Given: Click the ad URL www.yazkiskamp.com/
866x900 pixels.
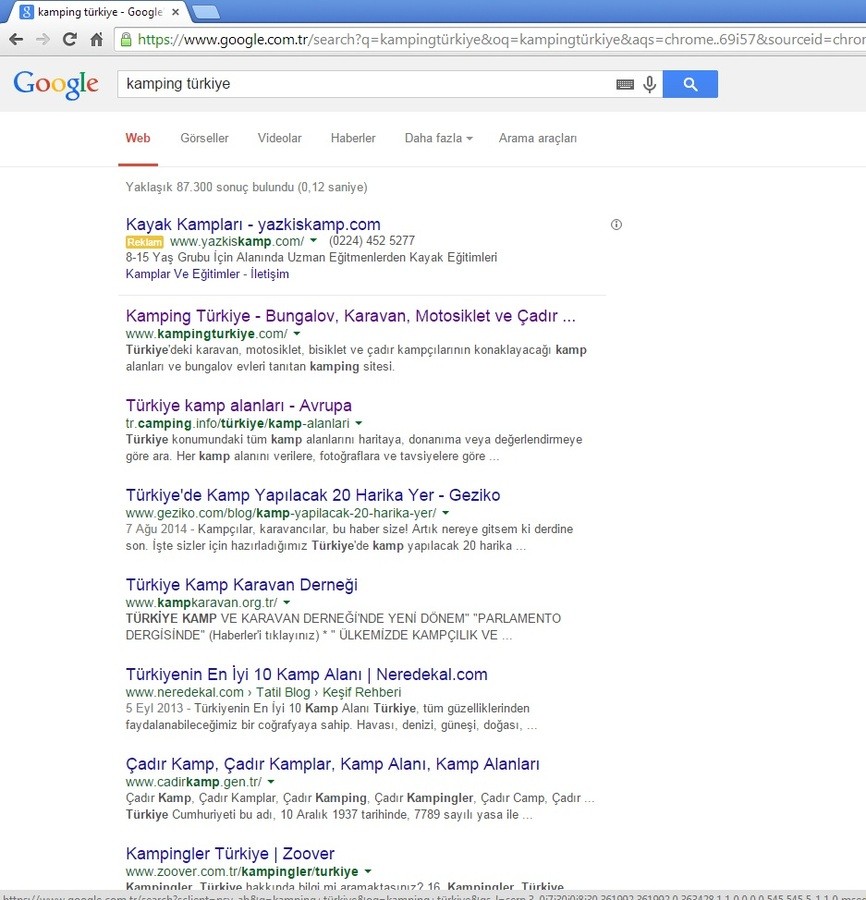Looking at the screenshot, I should pos(237,240).
